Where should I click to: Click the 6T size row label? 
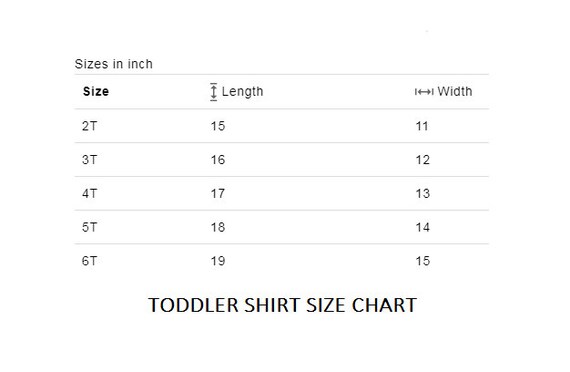[x=89, y=261]
